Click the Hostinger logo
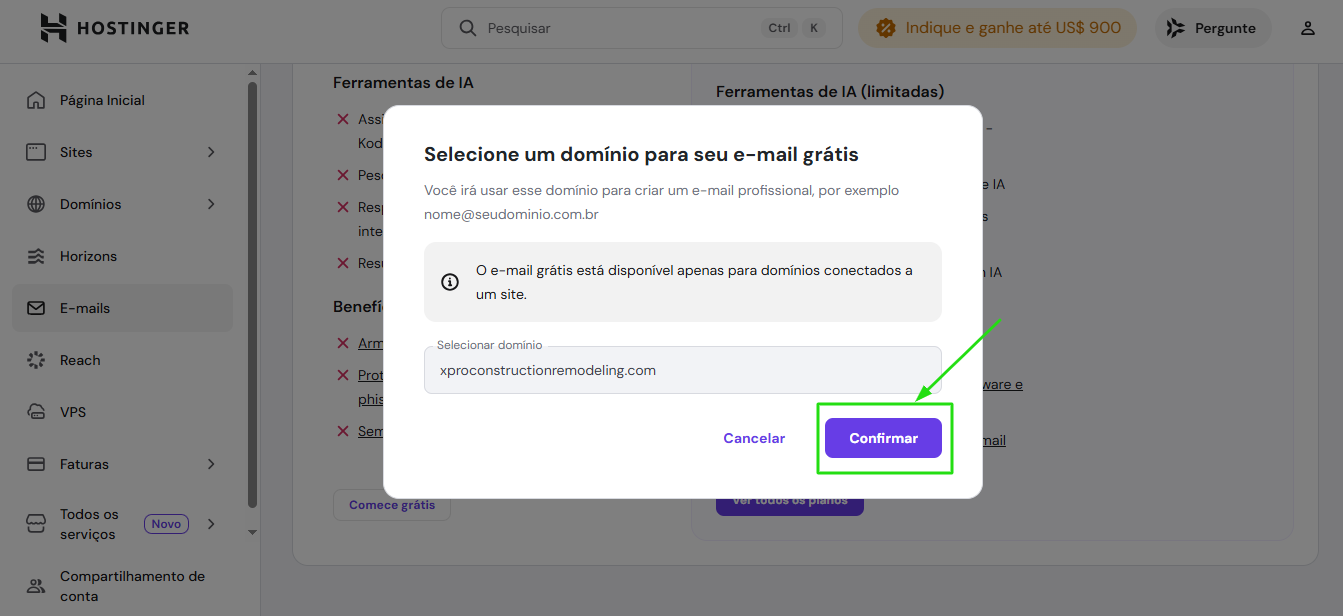1343x616 pixels. click(x=114, y=28)
